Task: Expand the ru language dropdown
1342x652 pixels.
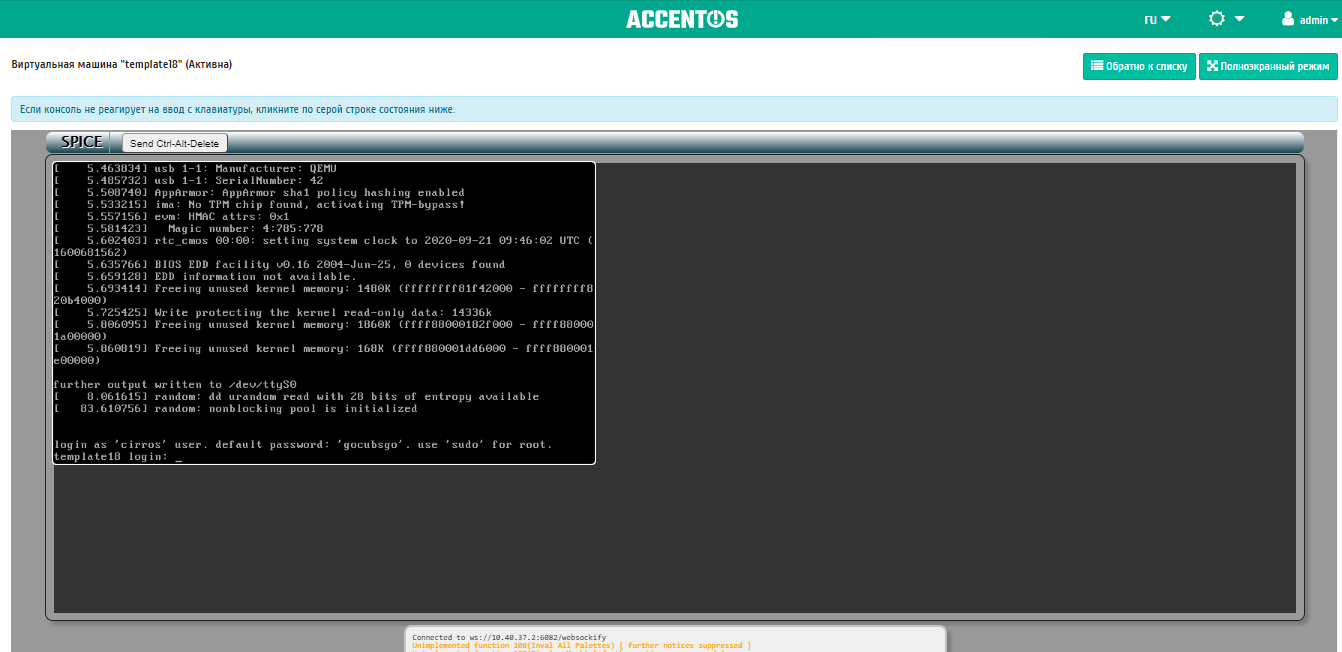Action: [1157, 19]
